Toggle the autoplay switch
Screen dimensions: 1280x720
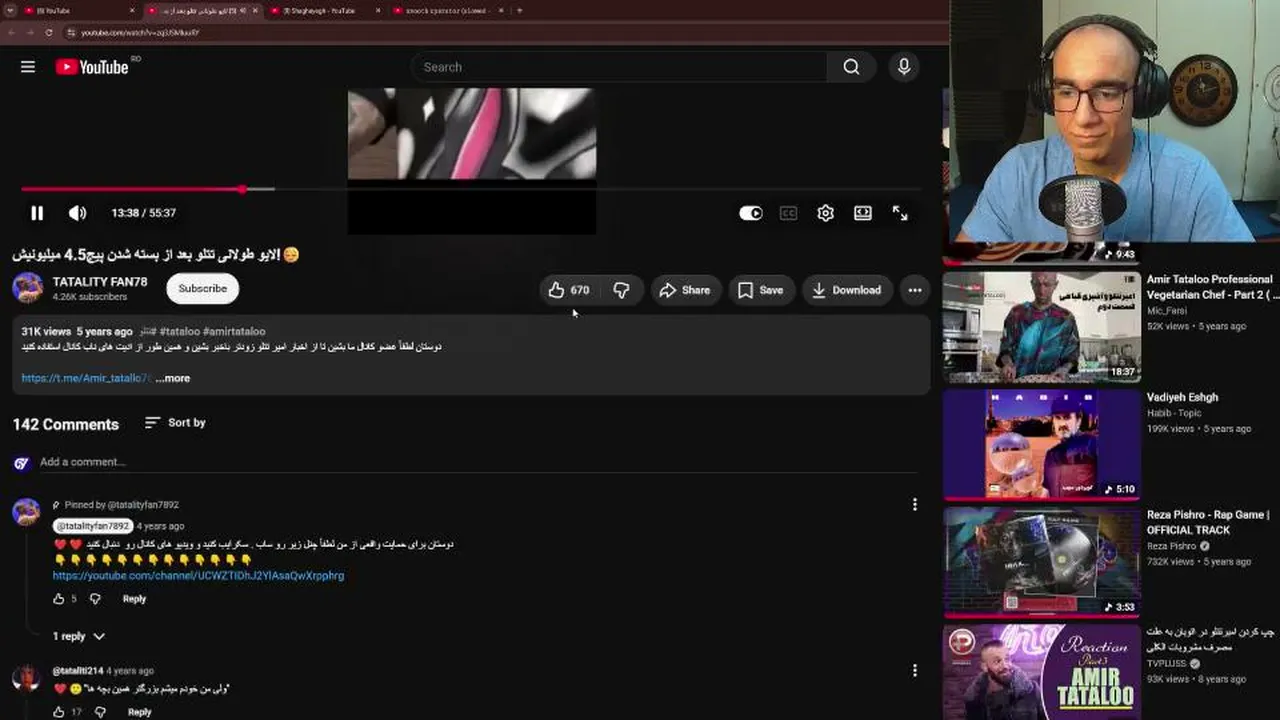pyautogui.click(x=751, y=213)
